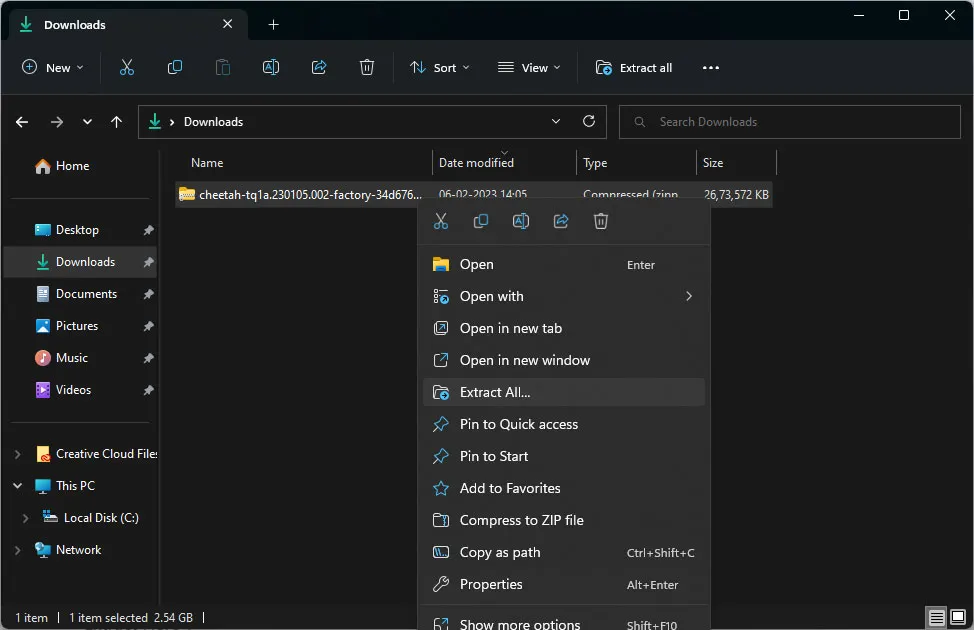974x630 pixels.
Task: Click inside the Search Downloads box
Action: (789, 121)
